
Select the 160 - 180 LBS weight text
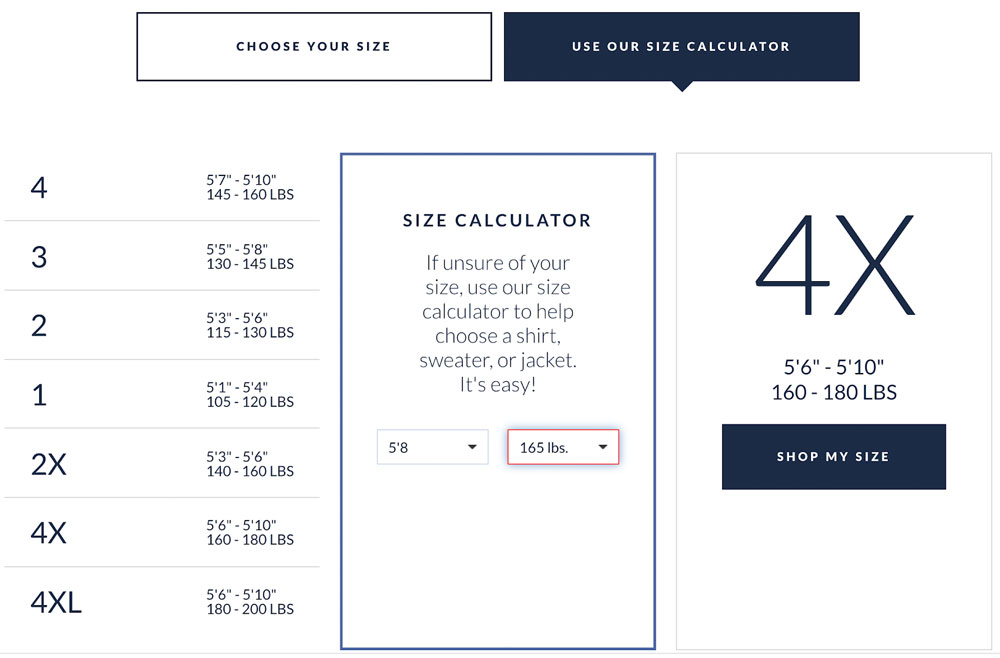tap(833, 392)
